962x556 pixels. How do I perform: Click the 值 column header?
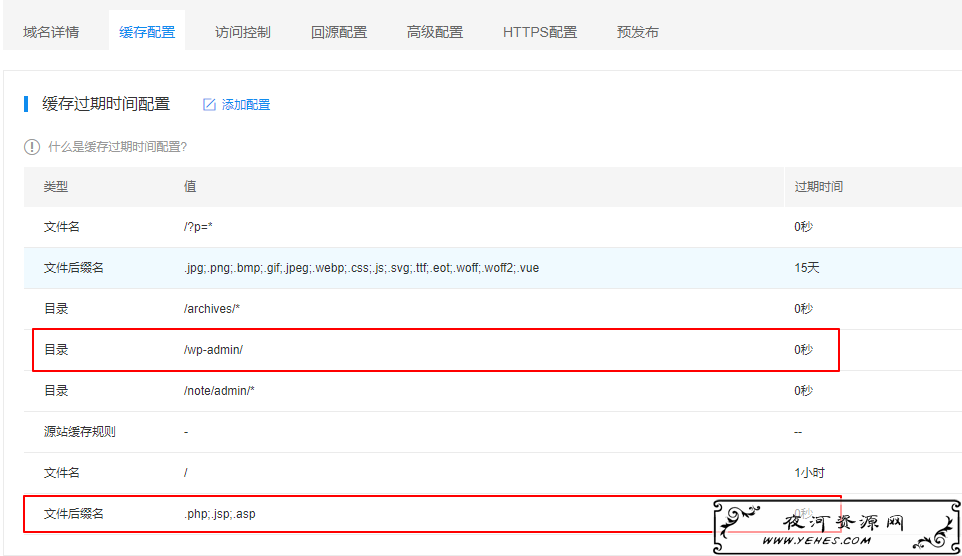coord(190,187)
